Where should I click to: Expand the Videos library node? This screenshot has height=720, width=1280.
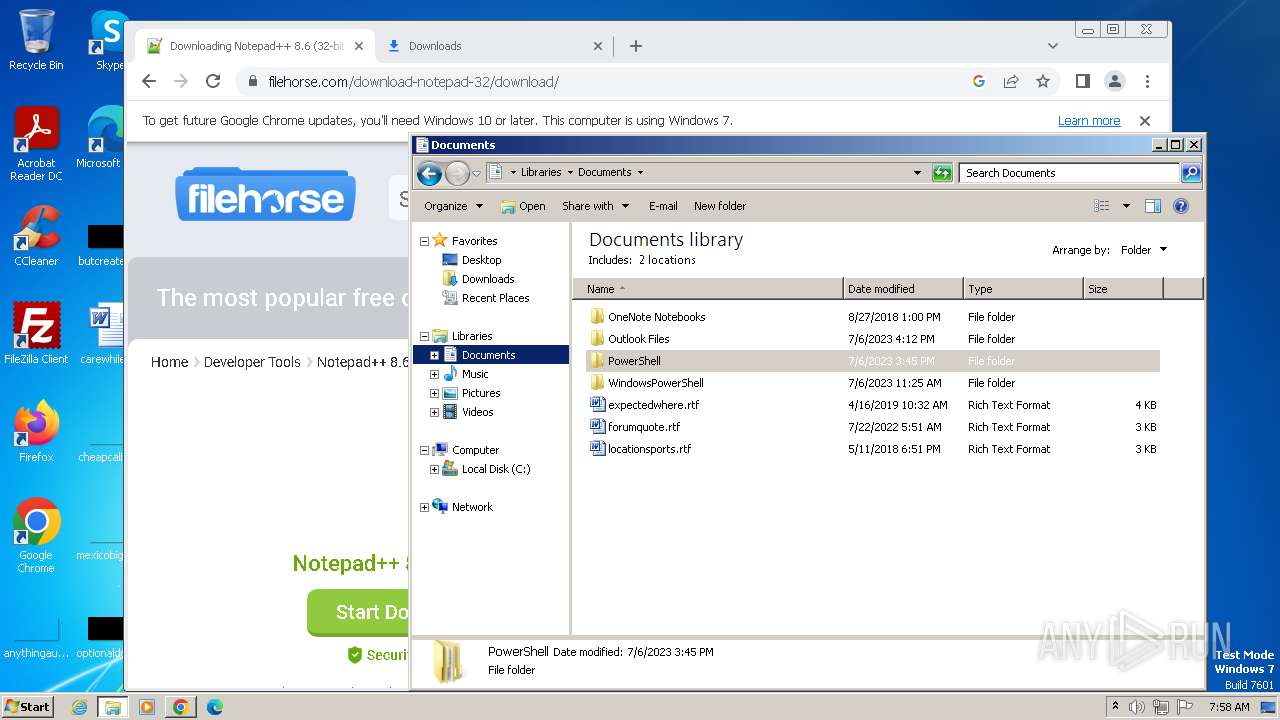click(434, 412)
